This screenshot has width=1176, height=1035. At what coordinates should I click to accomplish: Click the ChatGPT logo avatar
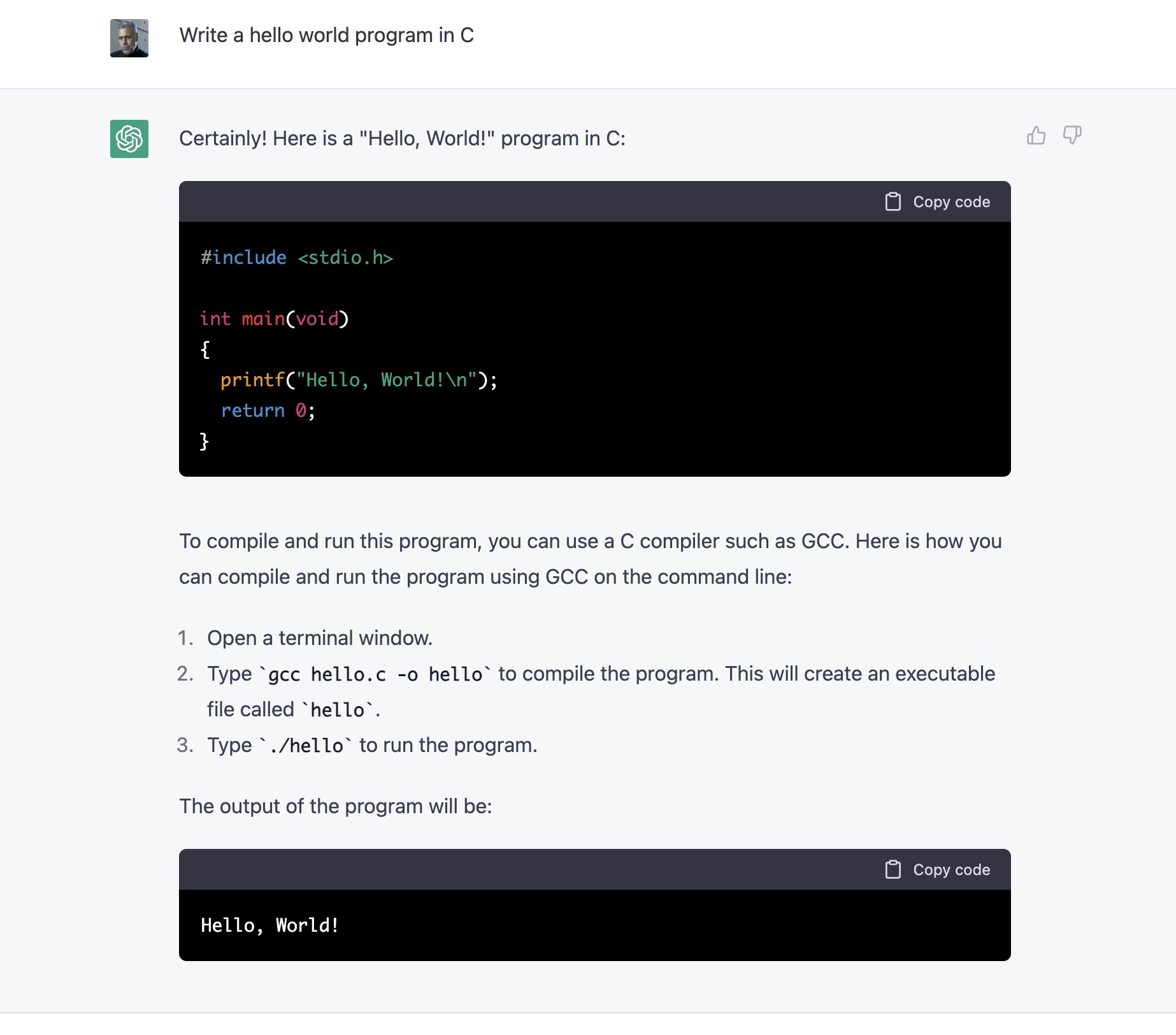pos(129,139)
